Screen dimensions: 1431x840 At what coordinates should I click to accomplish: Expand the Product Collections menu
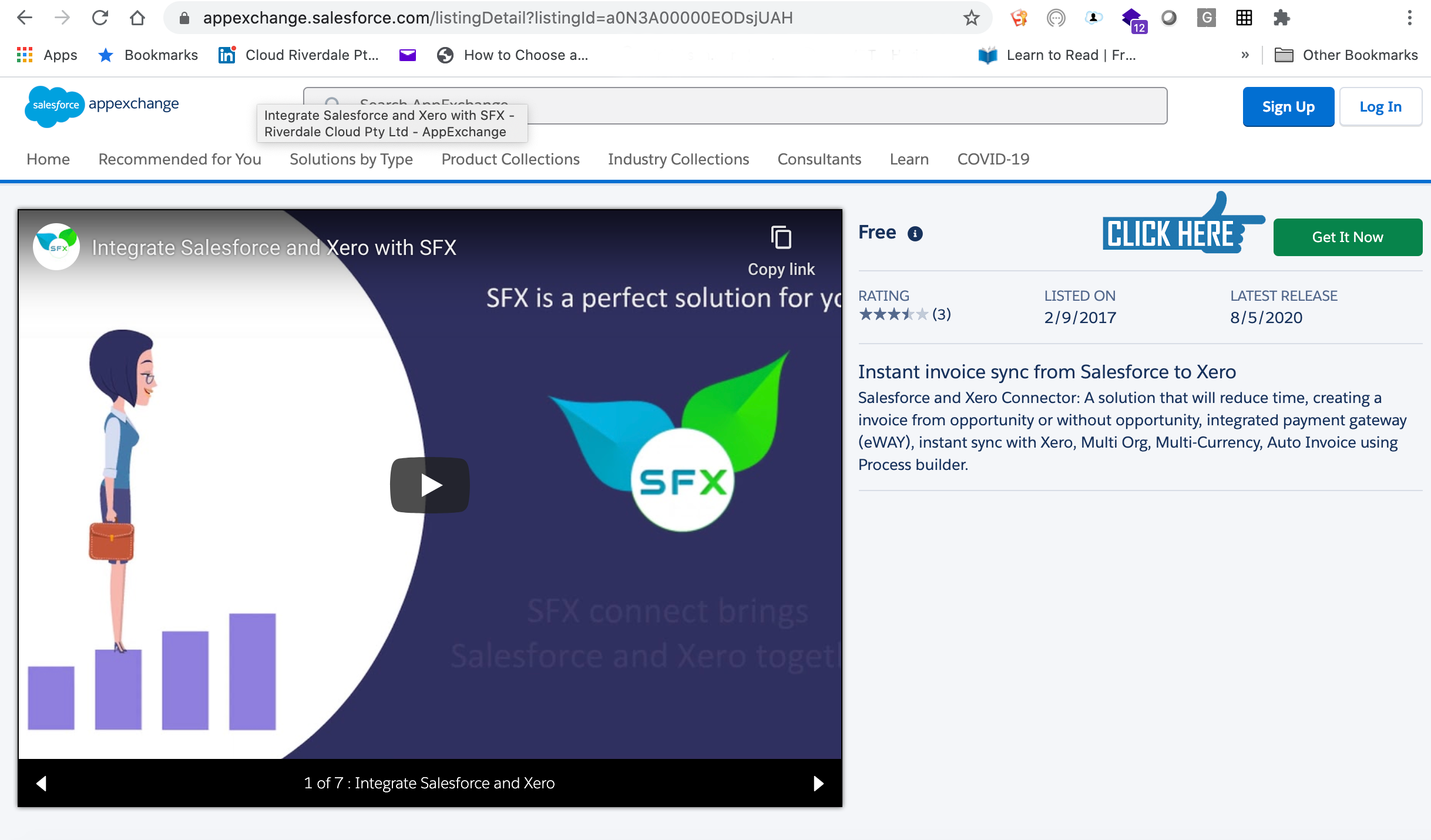pyautogui.click(x=511, y=159)
